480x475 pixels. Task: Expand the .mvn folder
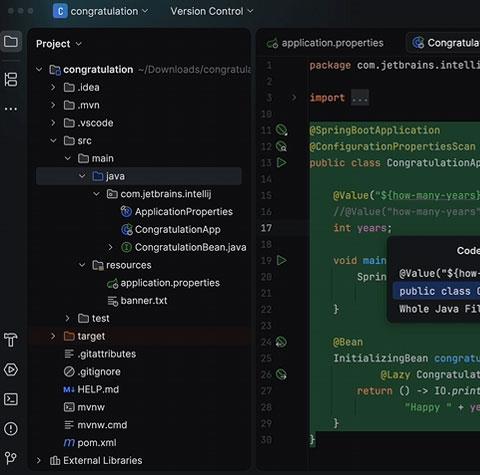click(x=53, y=105)
